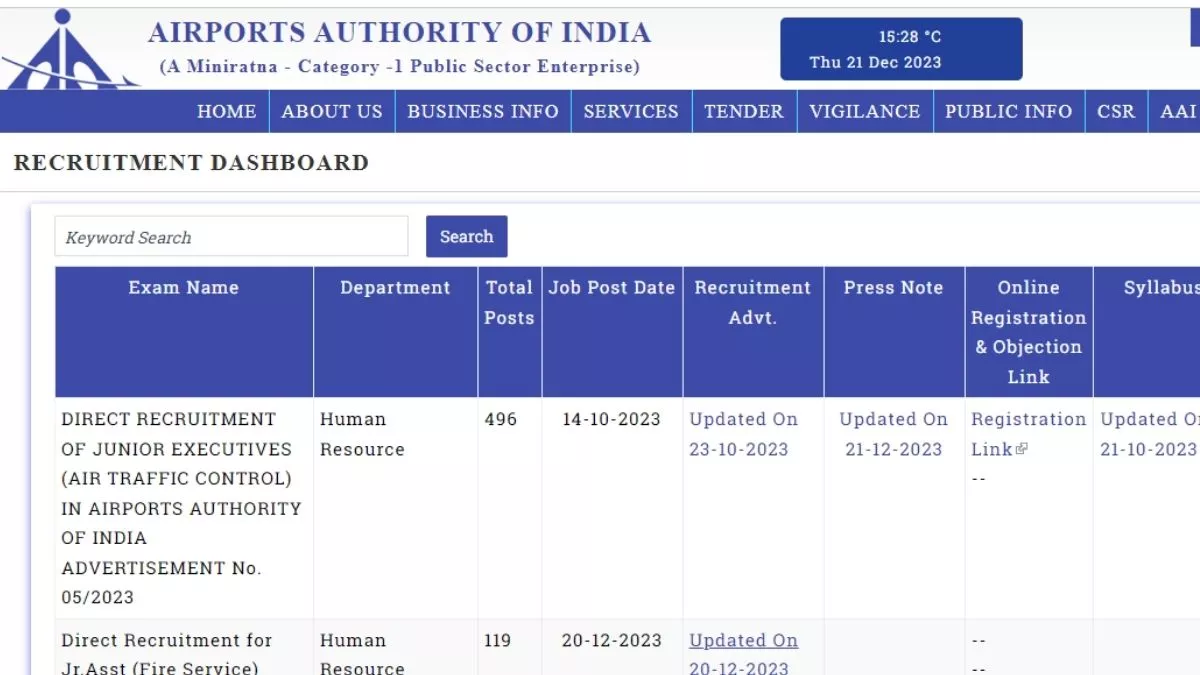1200x675 pixels.
Task: Click Human Resource in Junior Executives row
Action: 362,434
